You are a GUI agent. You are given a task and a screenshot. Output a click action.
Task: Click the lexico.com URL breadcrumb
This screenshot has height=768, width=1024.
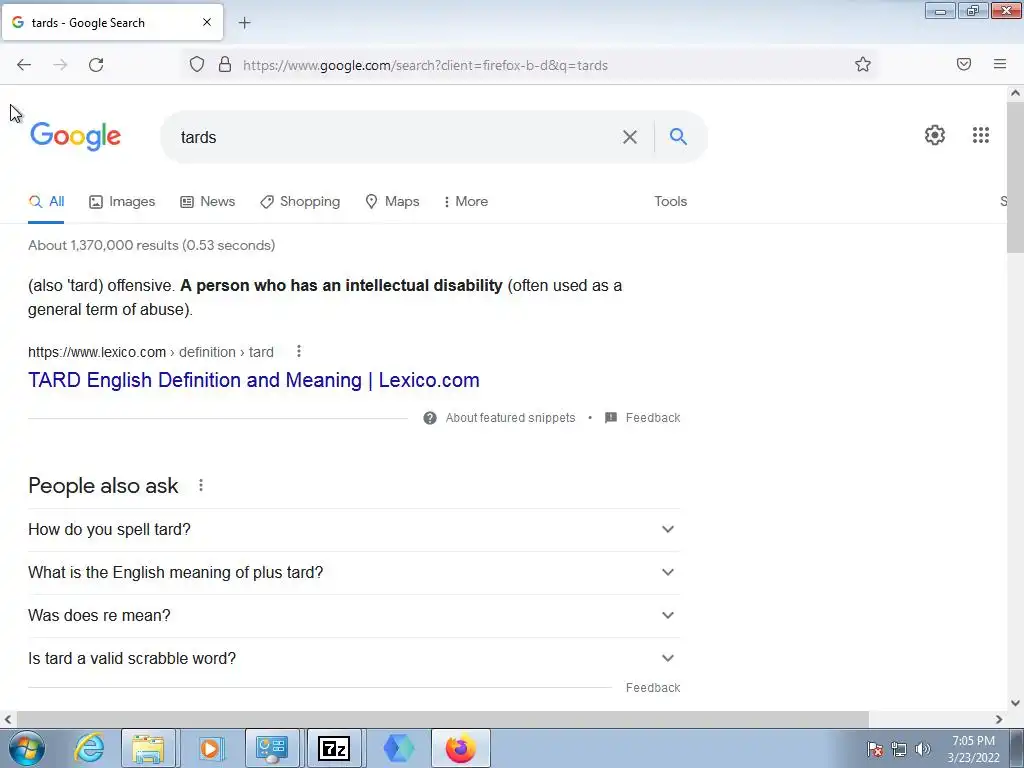click(151, 352)
